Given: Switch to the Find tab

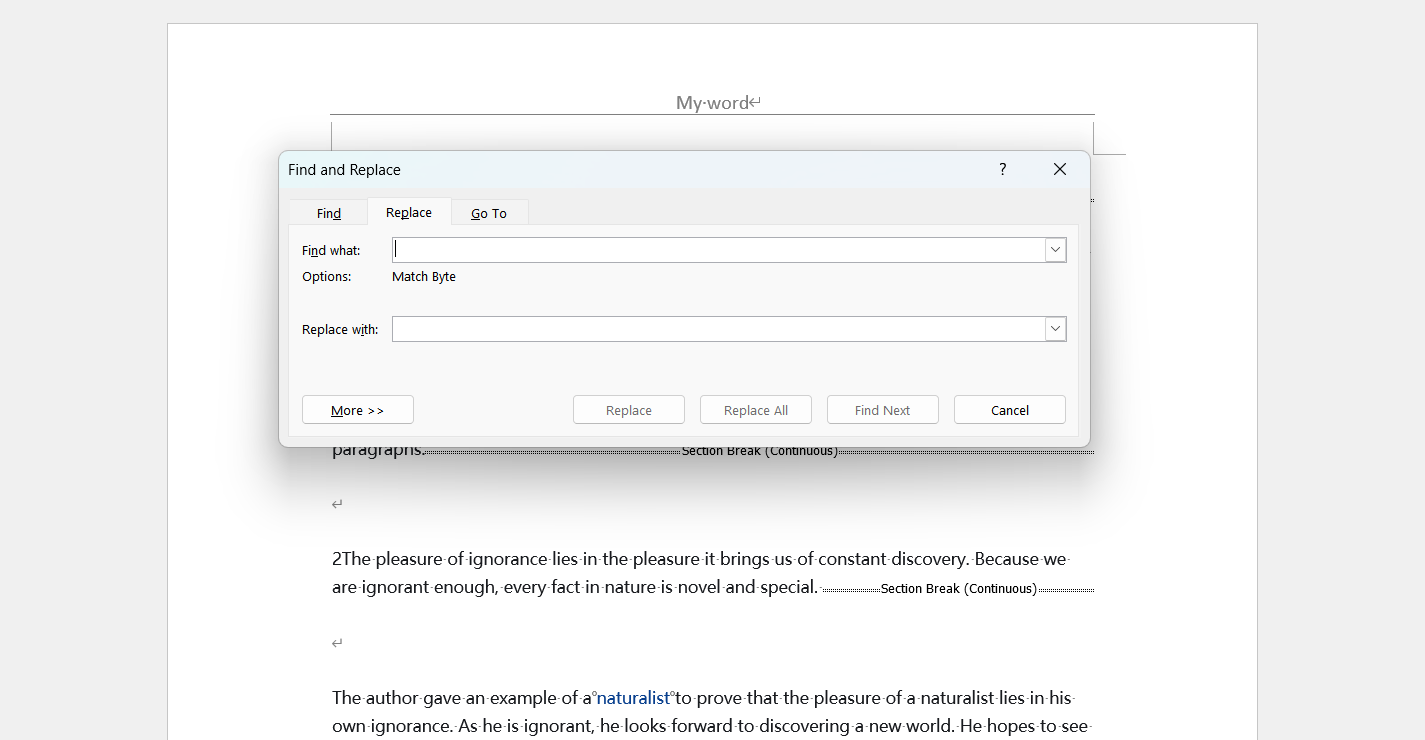Looking at the screenshot, I should tap(329, 213).
